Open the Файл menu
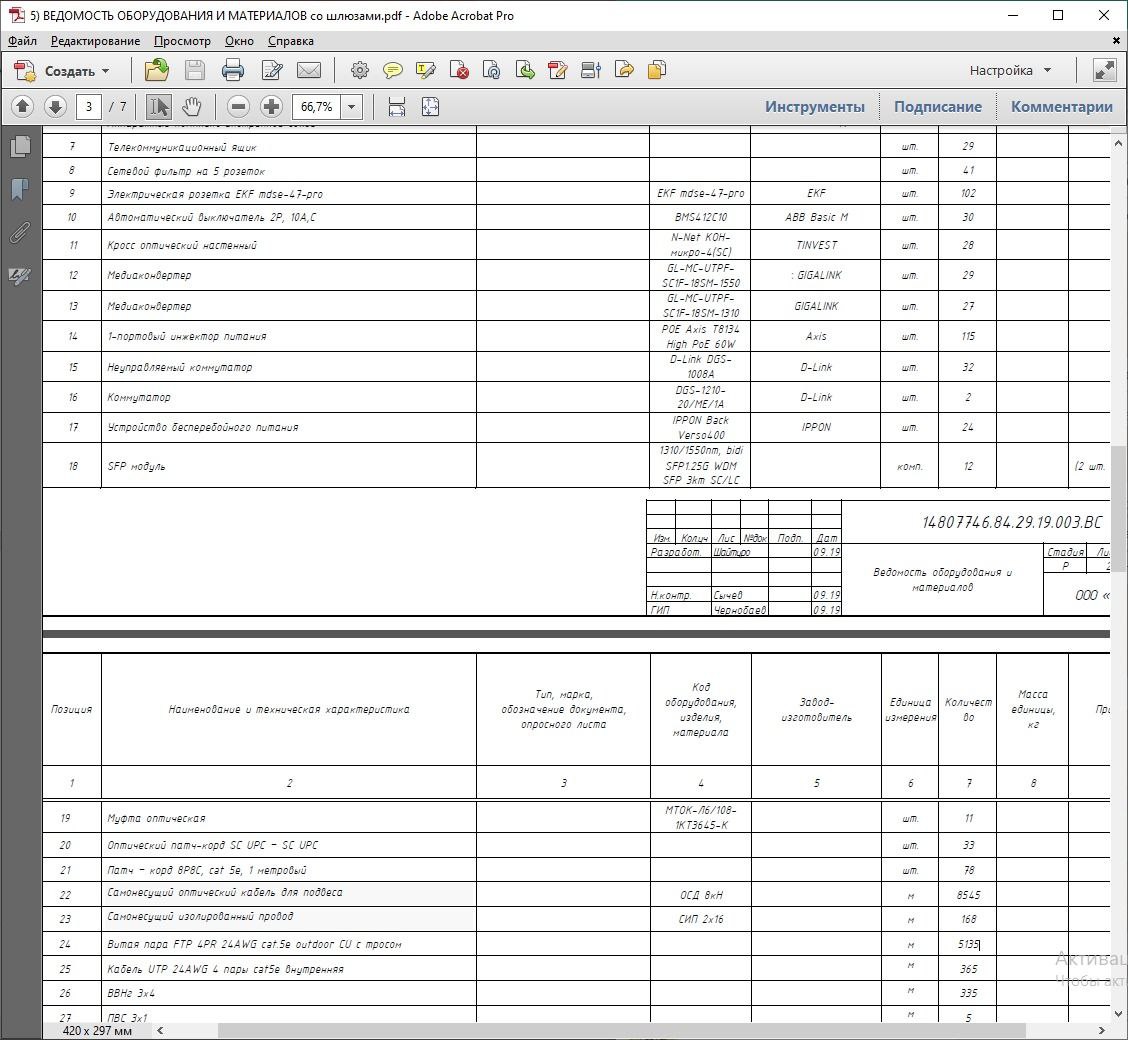The height and width of the screenshot is (1040, 1128). click(x=22, y=41)
